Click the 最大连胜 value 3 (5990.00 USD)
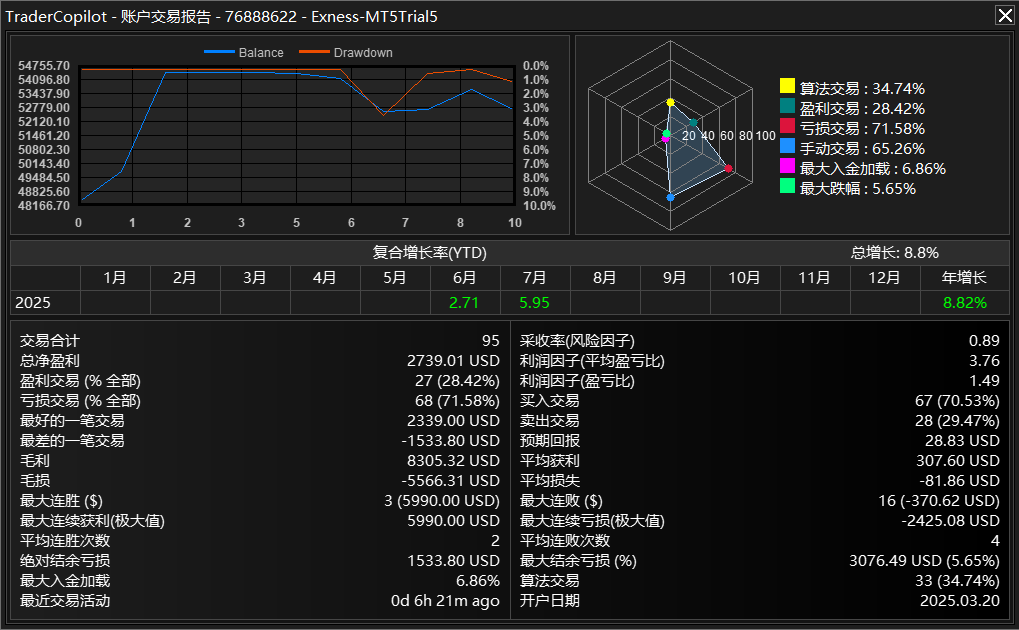 click(x=442, y=501)
